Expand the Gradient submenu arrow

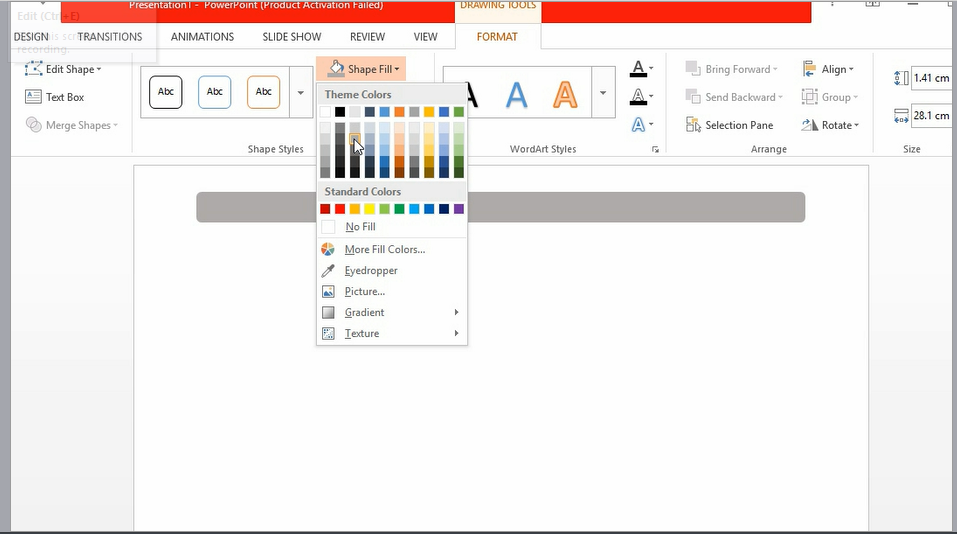point(456,312)
